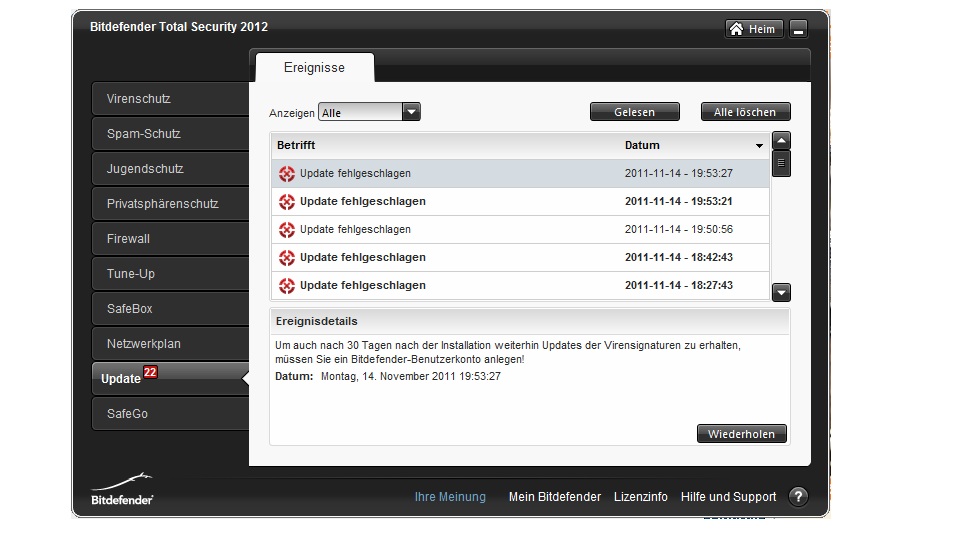The height and width of the screenshot is (540, 960).
Task: Click the error icon of the 19:53:27 event
Action: (x=287, y=174)
